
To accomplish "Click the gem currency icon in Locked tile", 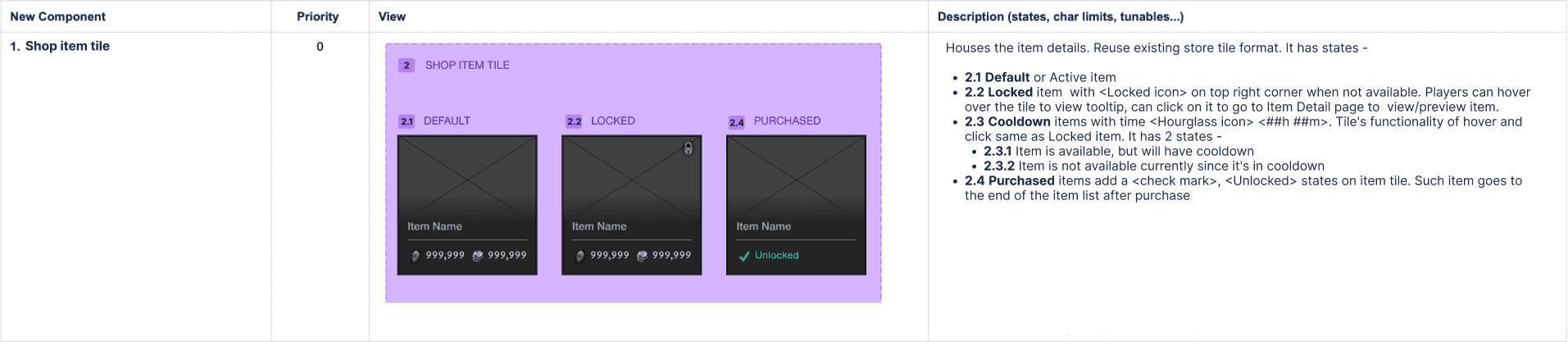I will point(580,256).
